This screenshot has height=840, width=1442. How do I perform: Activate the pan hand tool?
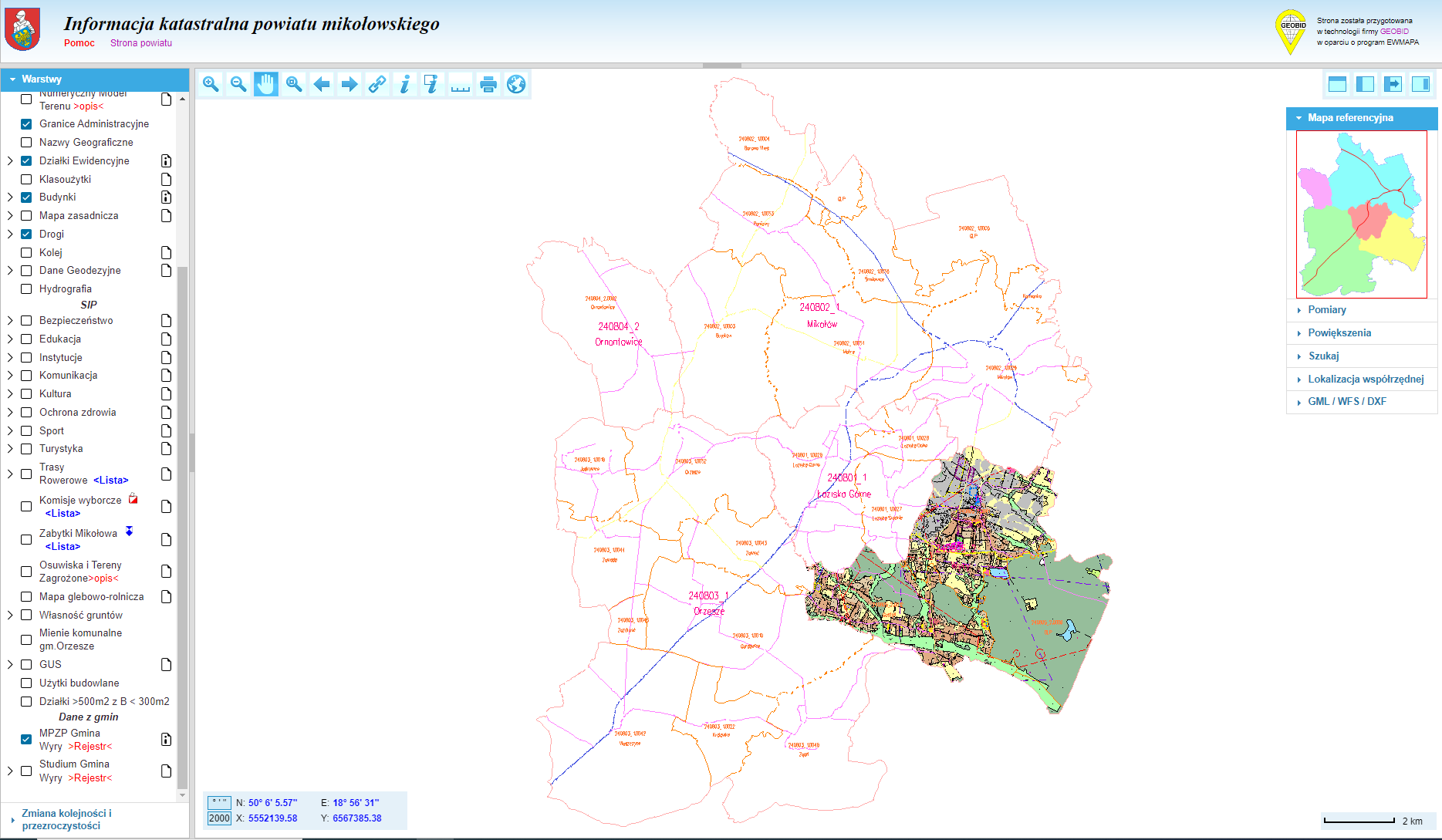pos(266,84)
